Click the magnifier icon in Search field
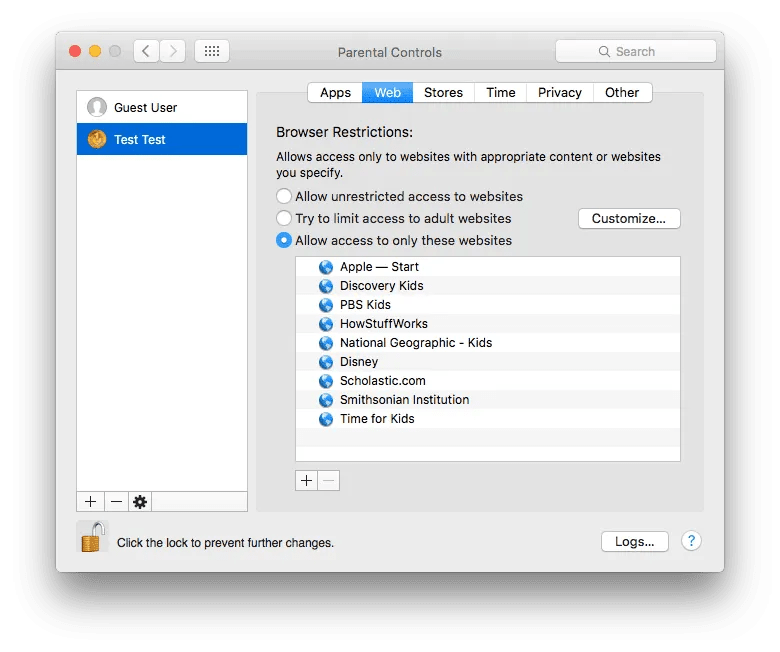Image resolution: width=780 pixels, height=652 pixels. point(604,51)
